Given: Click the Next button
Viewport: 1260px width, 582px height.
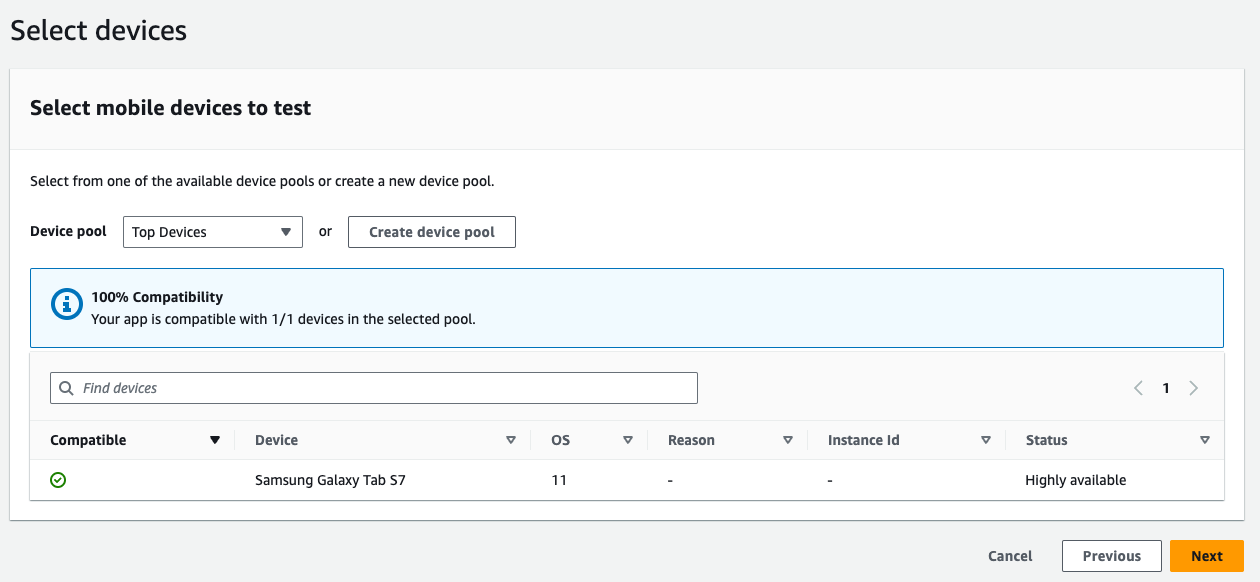Looking at the screenshot, I should click(1207, 556).
